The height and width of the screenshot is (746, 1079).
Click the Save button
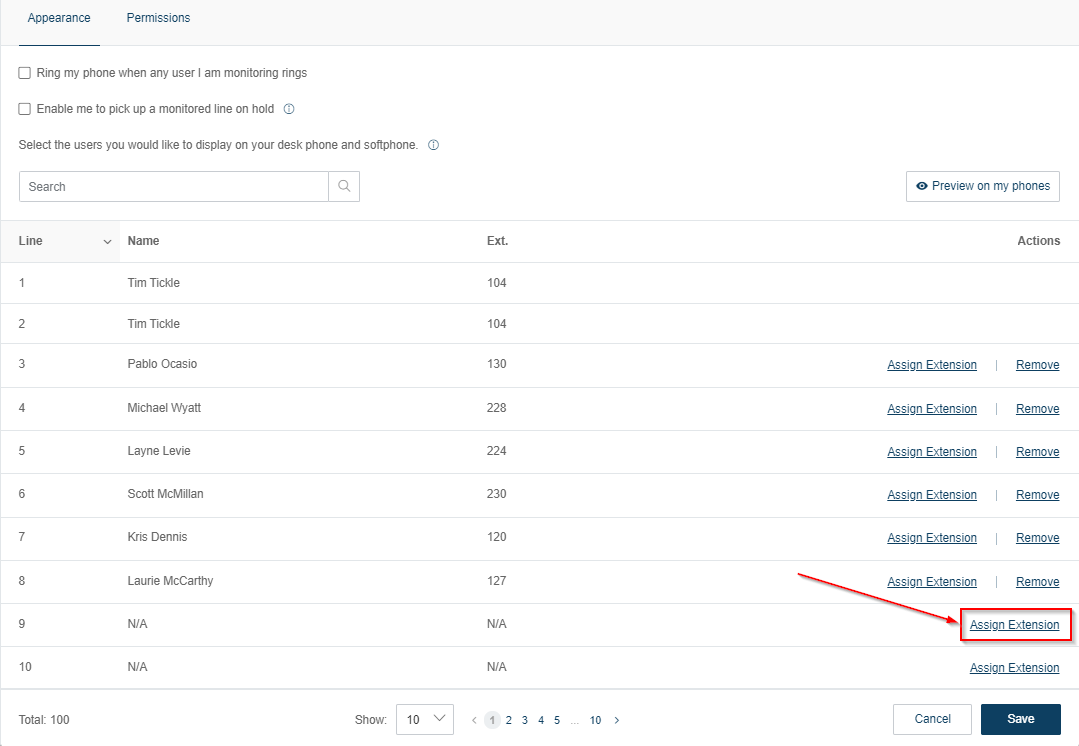click(x=1020, y=719)
